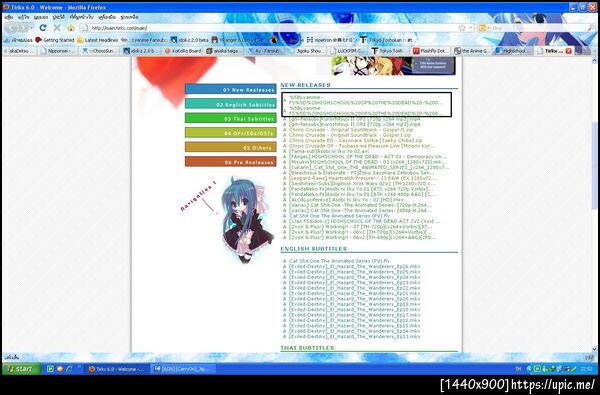Open the Tokyo Toshokan bookmark in bookmarks bar

388,40
